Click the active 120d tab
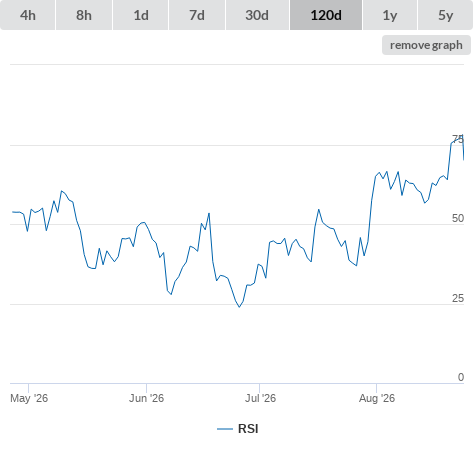The height and width of the screenshot is (455, 474). (x=326, y=15)
